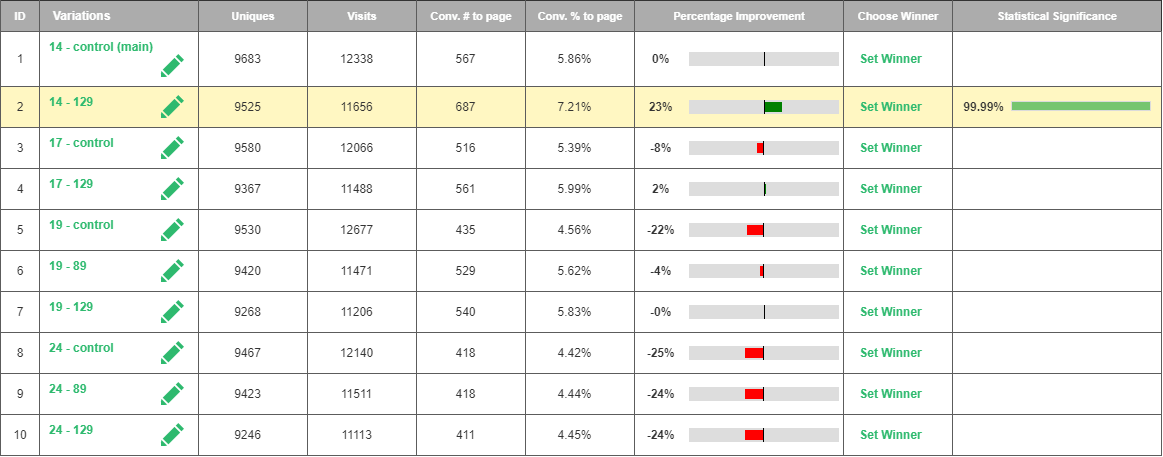Set Winner for row 10 variation

pyautogui.click(x=890, y=435)
